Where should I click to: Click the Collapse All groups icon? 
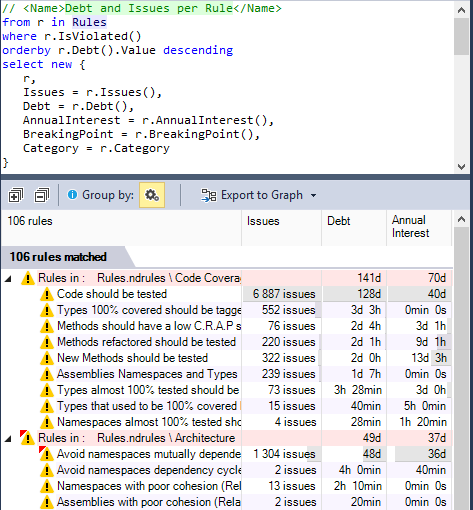(42, 195)
